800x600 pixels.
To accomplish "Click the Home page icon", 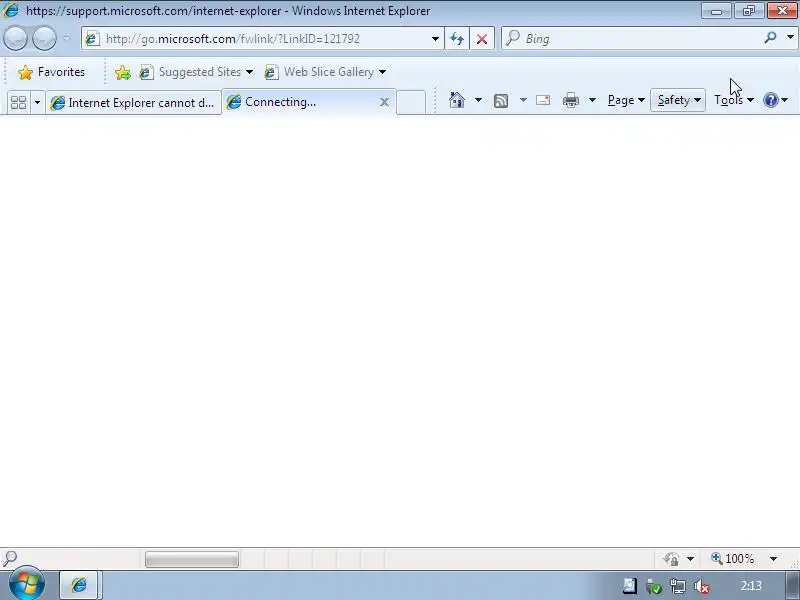I will pos(457,100).
